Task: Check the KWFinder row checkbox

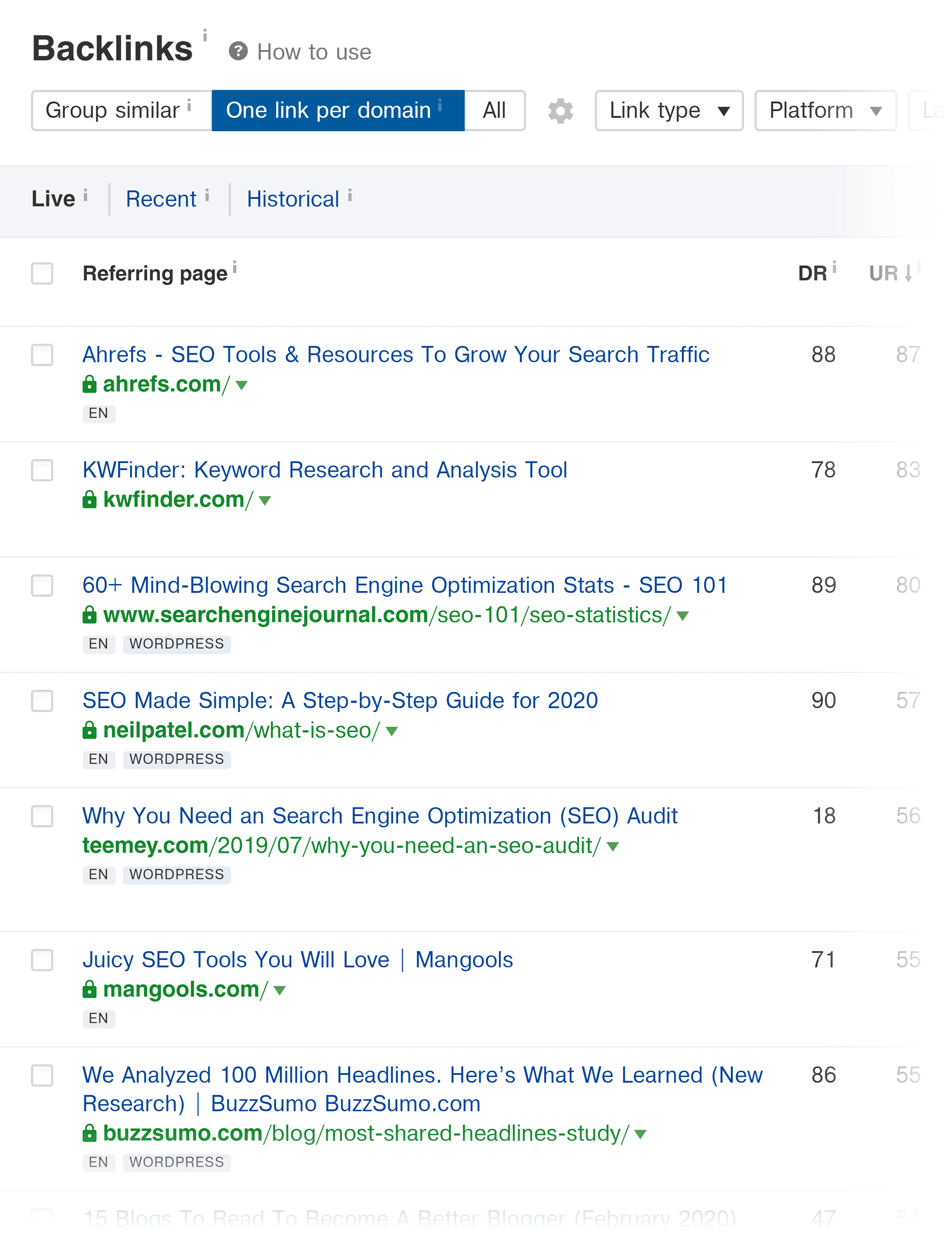Action: (x=42, y=470)
